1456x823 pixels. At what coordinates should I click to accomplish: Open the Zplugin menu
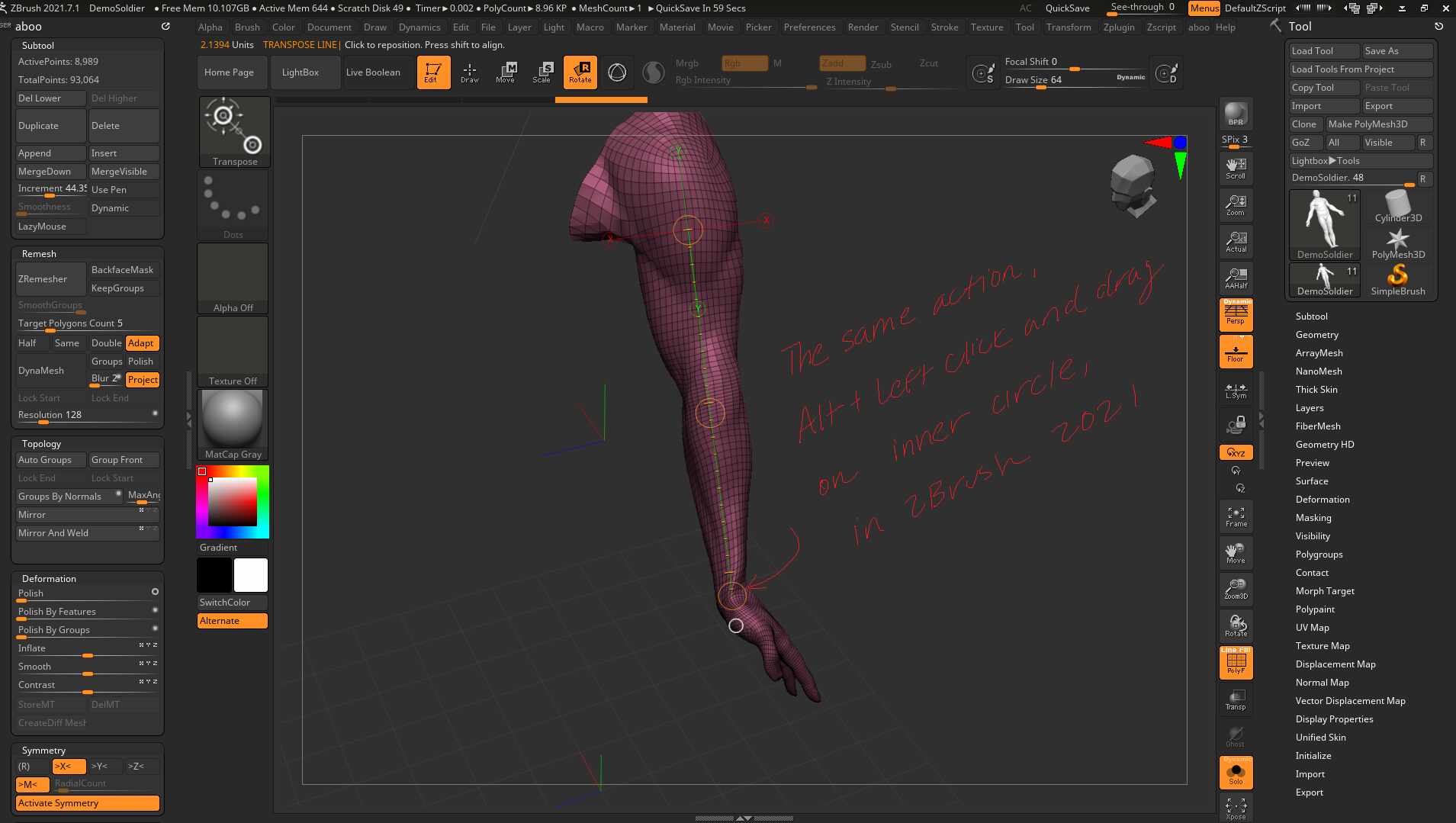pyautogui.click(x=1118, y=27)
